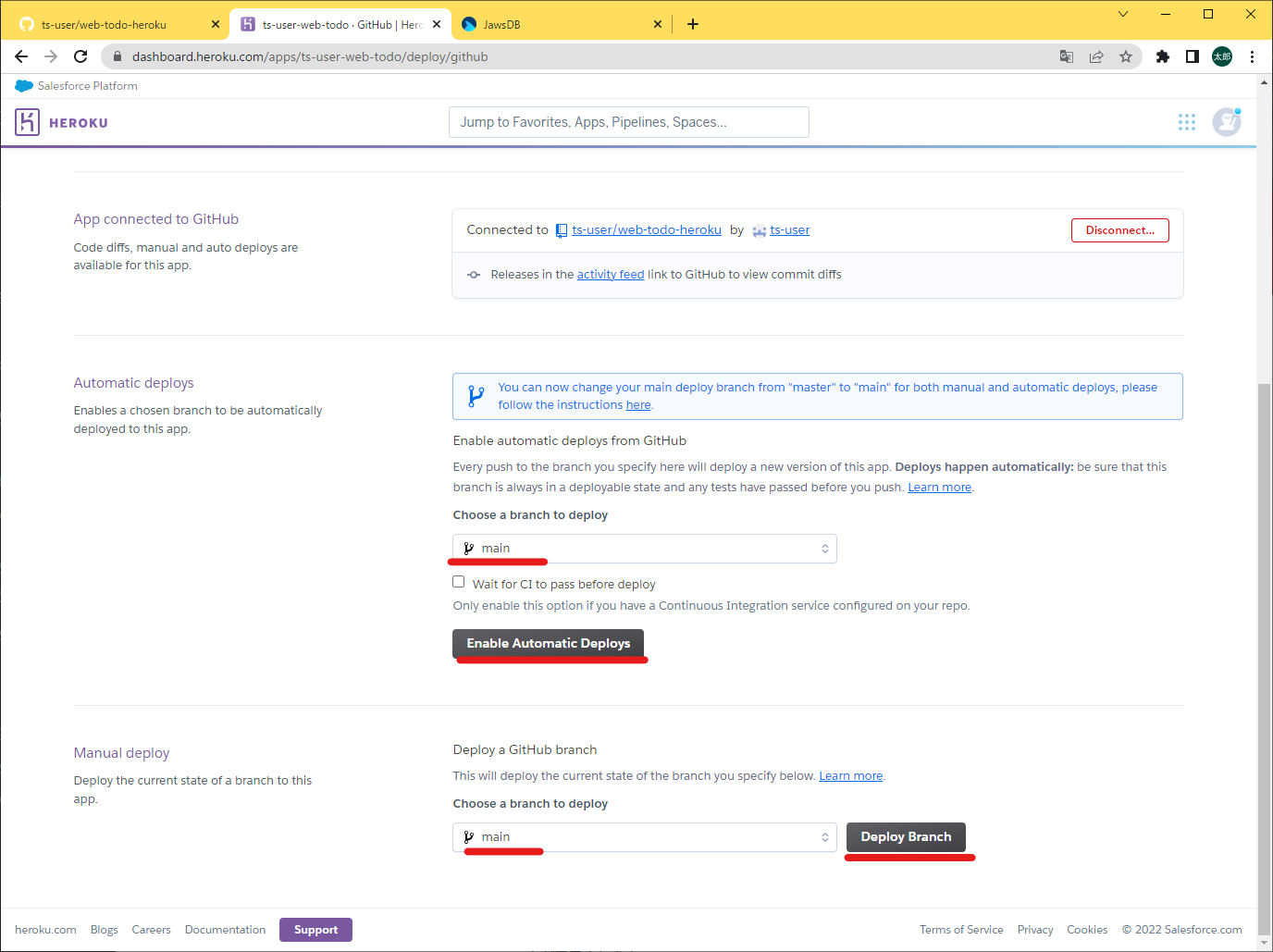Click the Manual deploy heading
The height and width of the screenshot is (952, 1273).
tap(122, 753)
